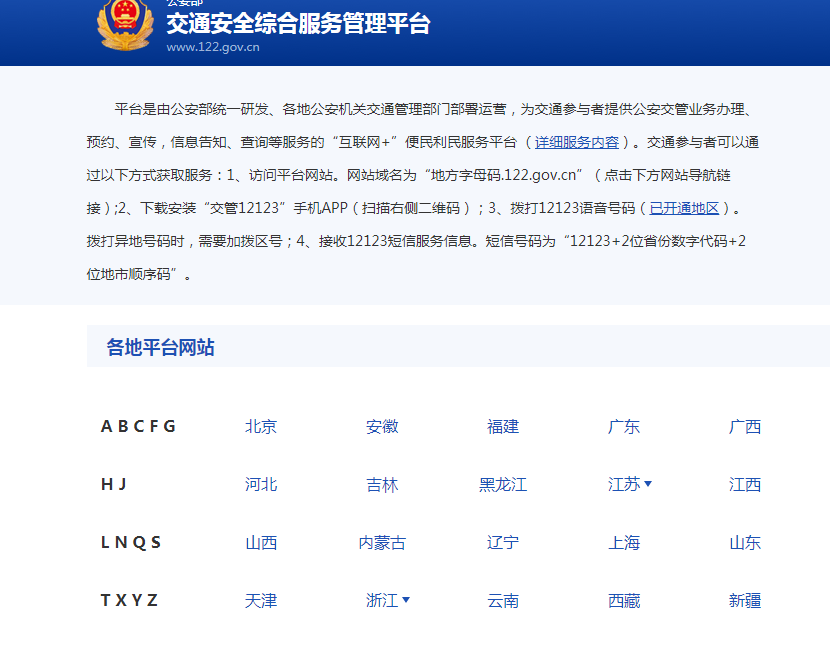Expand the 浙江 city dropdown arrow

pyautogui.click(x=406, y=600)
